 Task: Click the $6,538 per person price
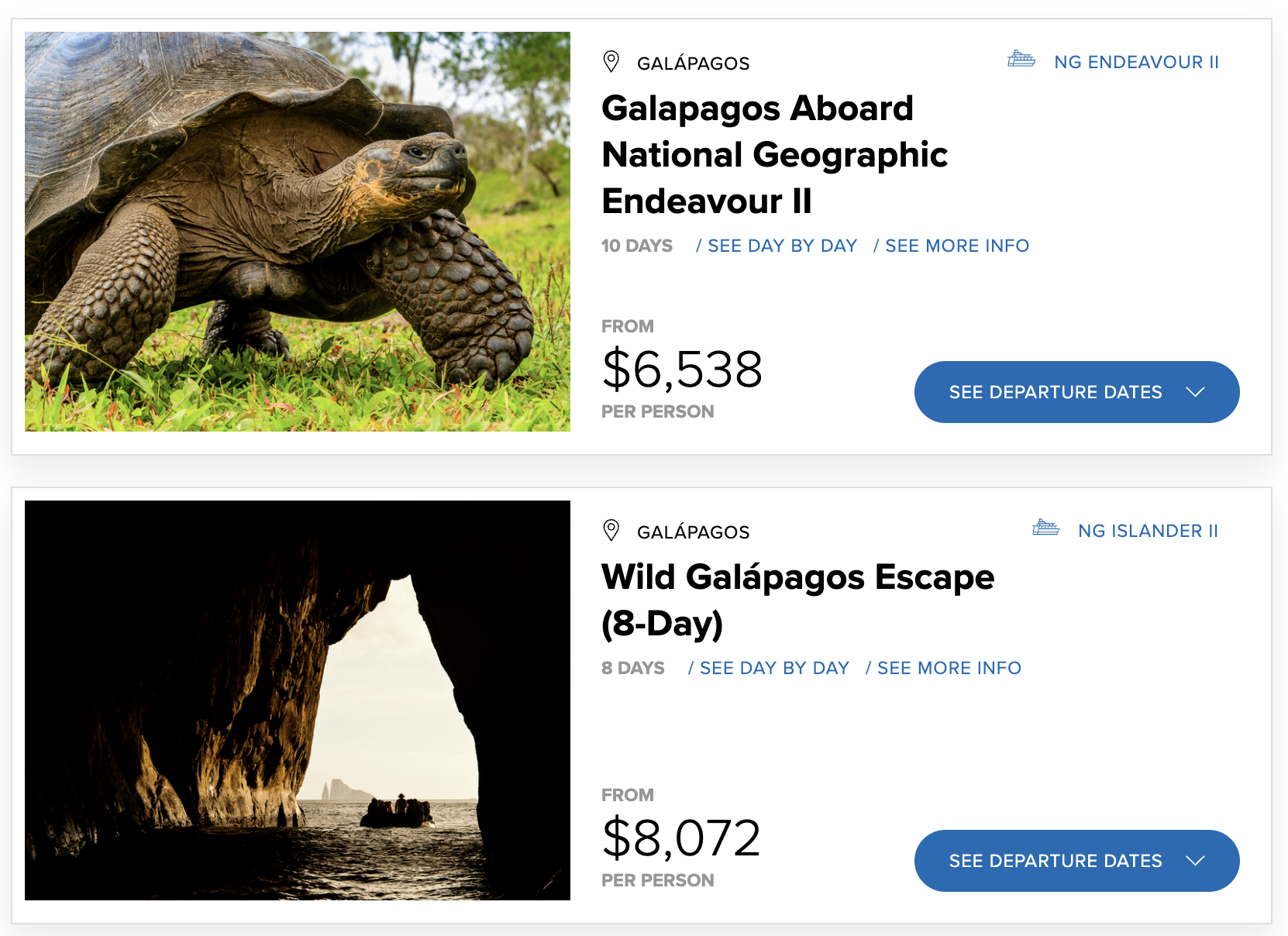coord(681,370)
